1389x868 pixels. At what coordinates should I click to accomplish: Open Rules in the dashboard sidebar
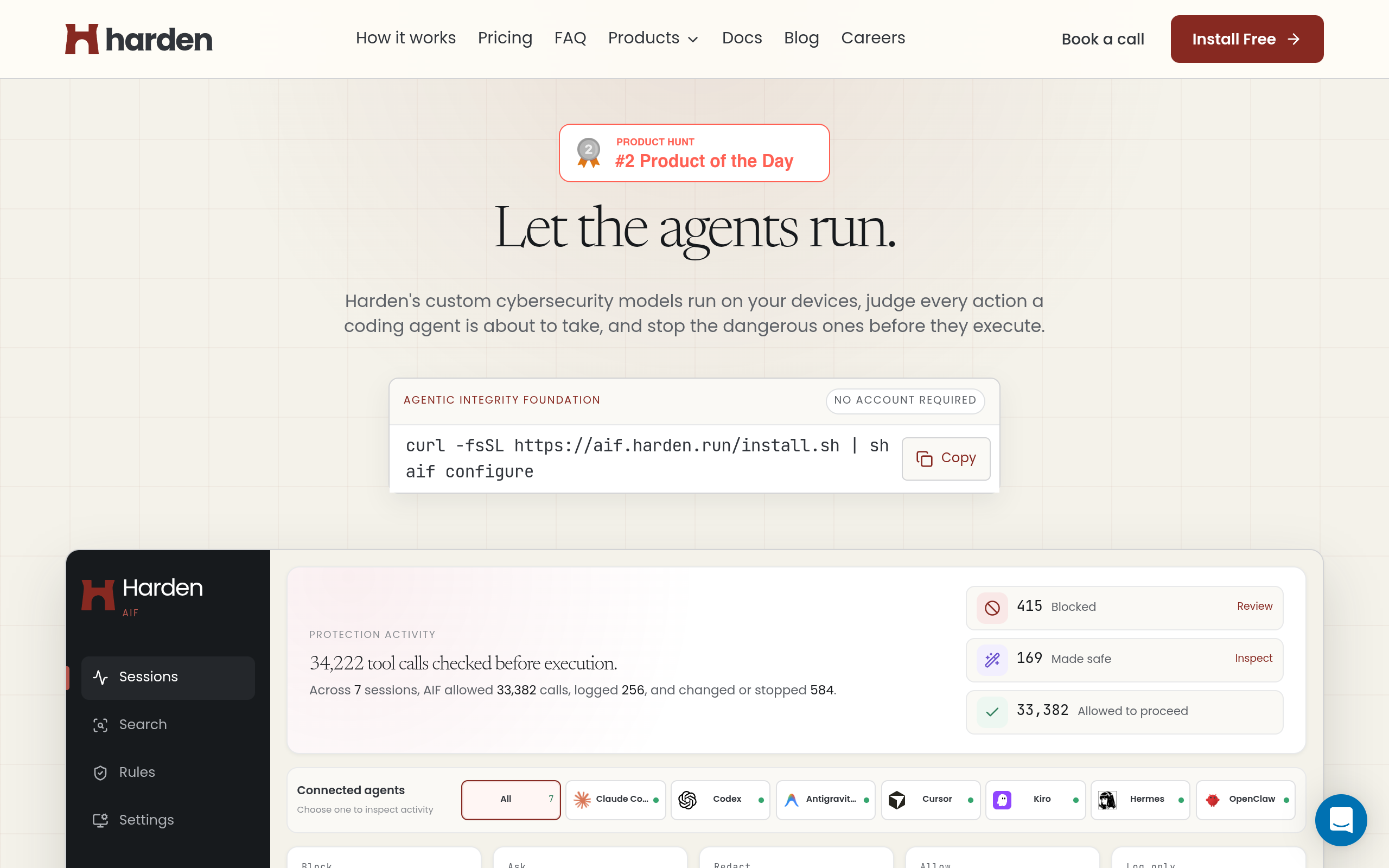(168, 773)
